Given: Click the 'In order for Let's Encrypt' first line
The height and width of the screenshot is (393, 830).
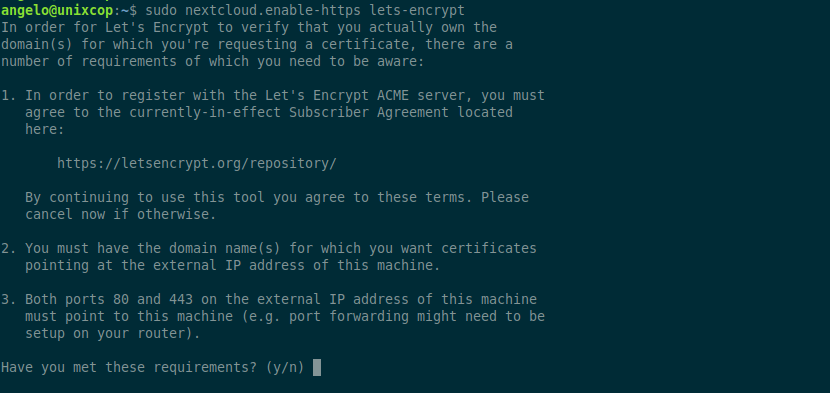Looking at the screenshot, I should [x=249, y=27].
